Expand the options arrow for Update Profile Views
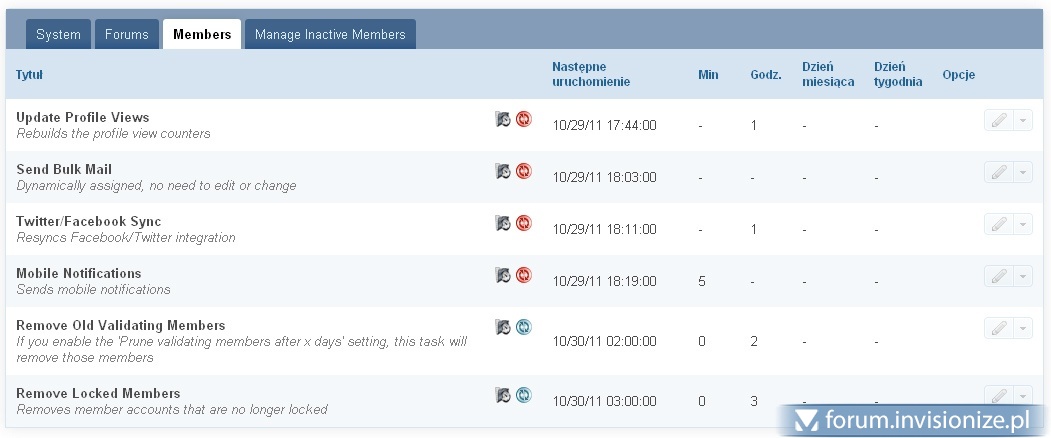Viewport: 1051px width, 438px height. tap(1022, 121)
